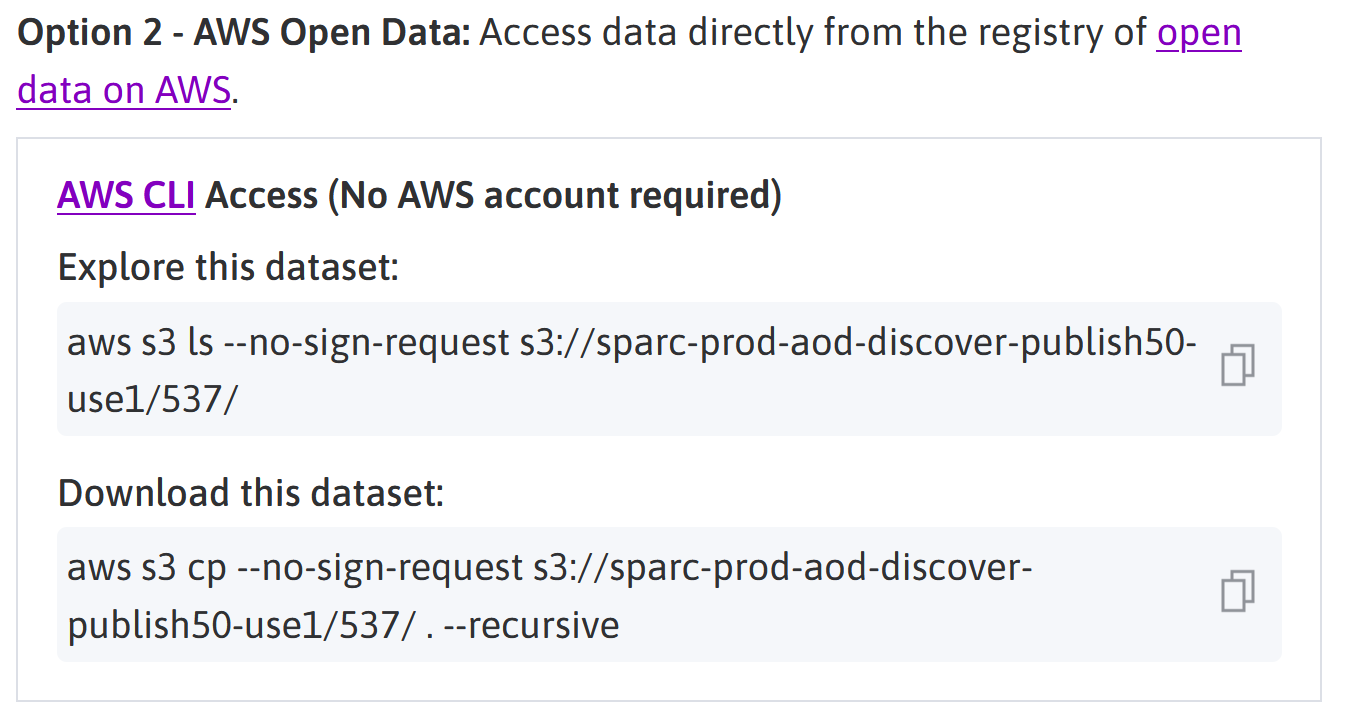Click the 'use1/537/' line of explore command
1347x720 pixels.
click(x=152, y=400)
